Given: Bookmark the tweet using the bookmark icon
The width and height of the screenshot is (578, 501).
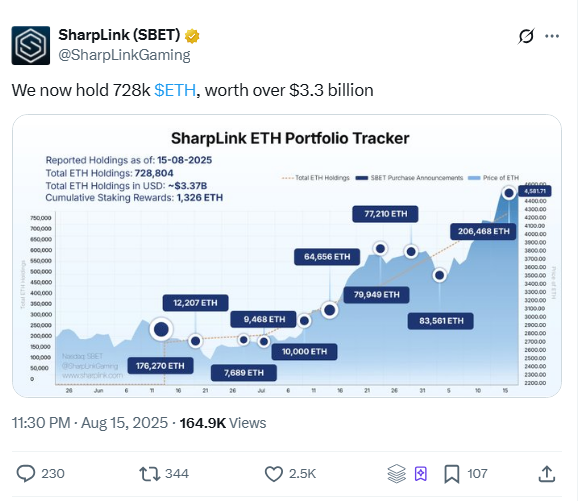Looking at the screenshot, I should [452, 474].
